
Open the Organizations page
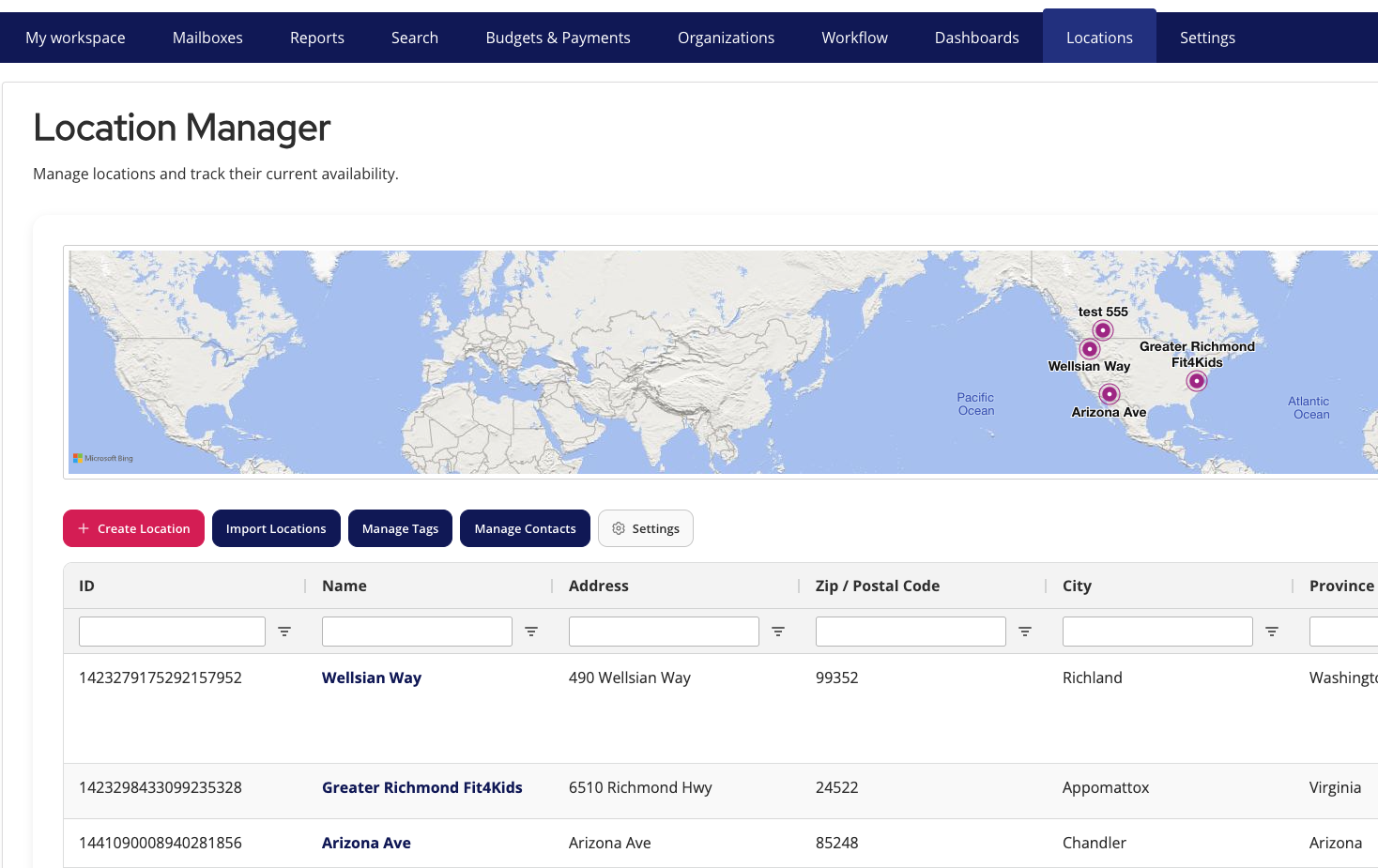click(x=727, y=38)
